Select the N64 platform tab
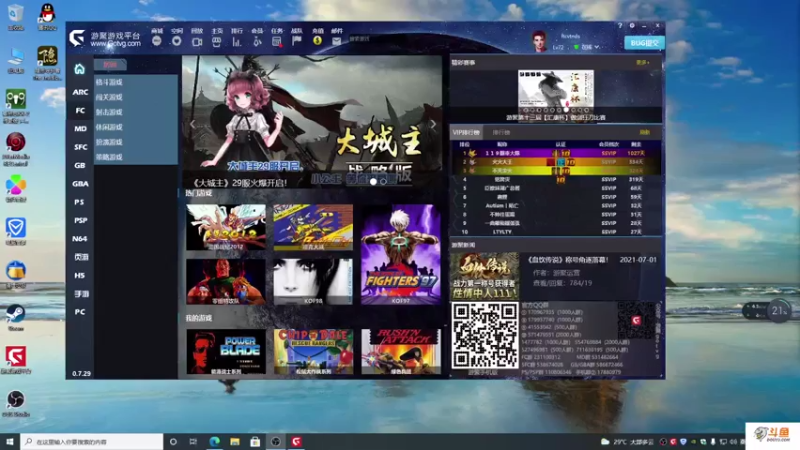 pyautogui.click(x=80, y=239)
